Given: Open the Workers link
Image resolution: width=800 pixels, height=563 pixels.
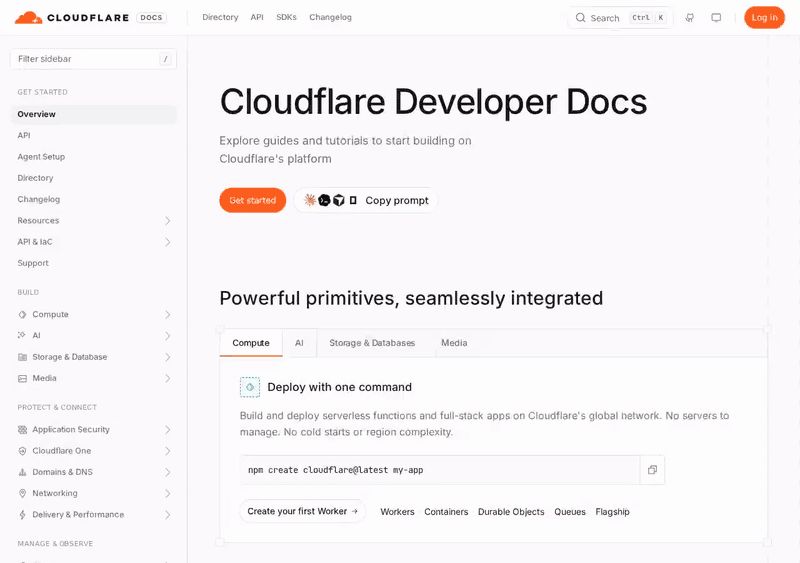Looking at the screenshot, I should pyautogui.click(x=397, y=511).
